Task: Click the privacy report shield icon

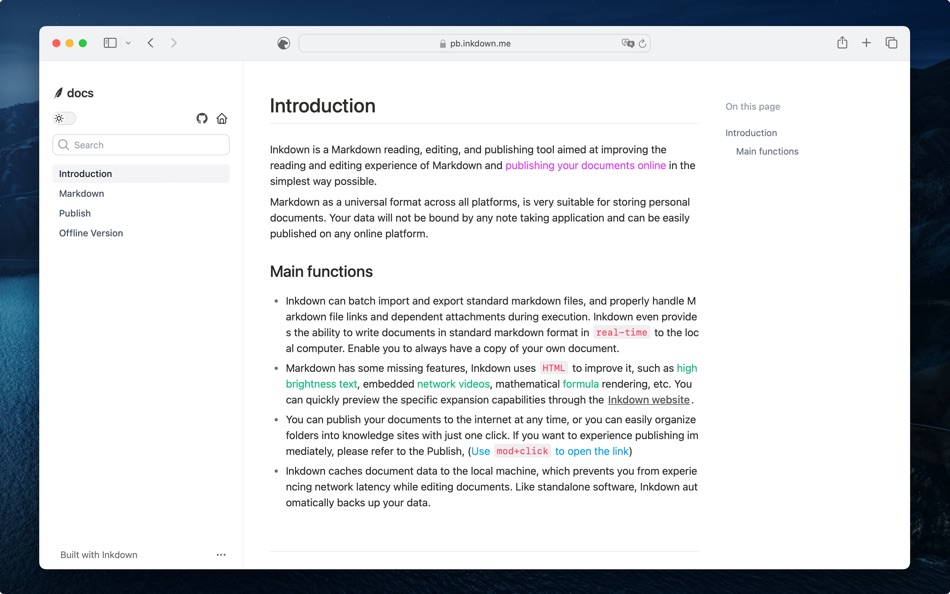Action: click(284, 43)
